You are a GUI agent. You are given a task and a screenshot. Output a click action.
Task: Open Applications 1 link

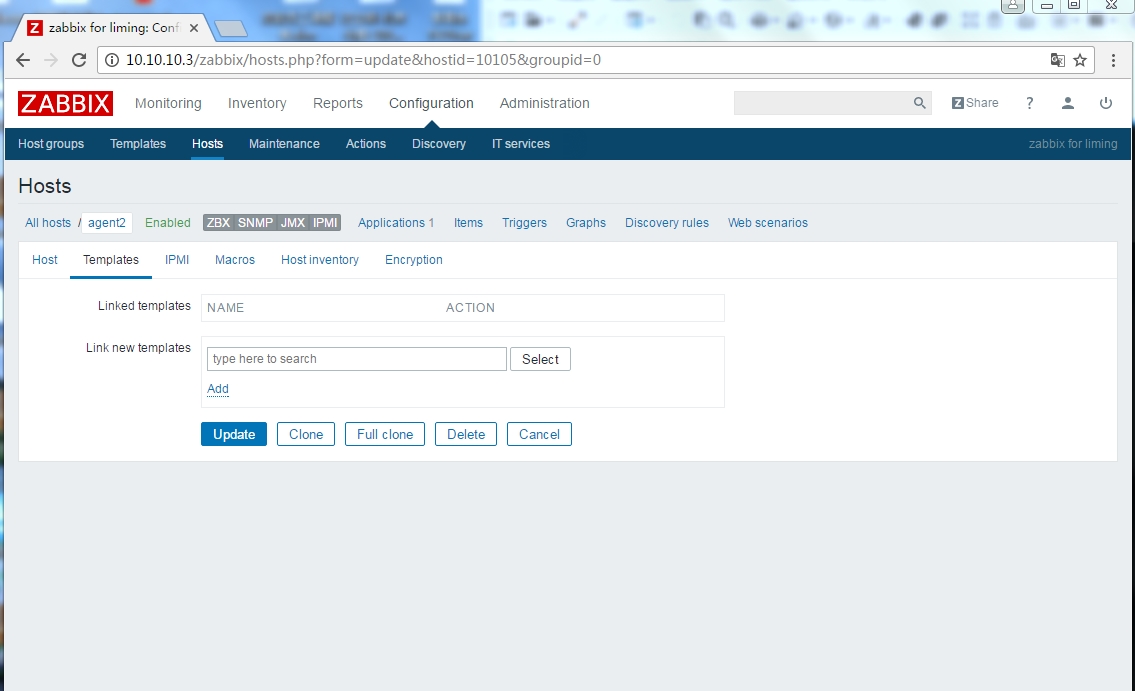click(396, 223)
